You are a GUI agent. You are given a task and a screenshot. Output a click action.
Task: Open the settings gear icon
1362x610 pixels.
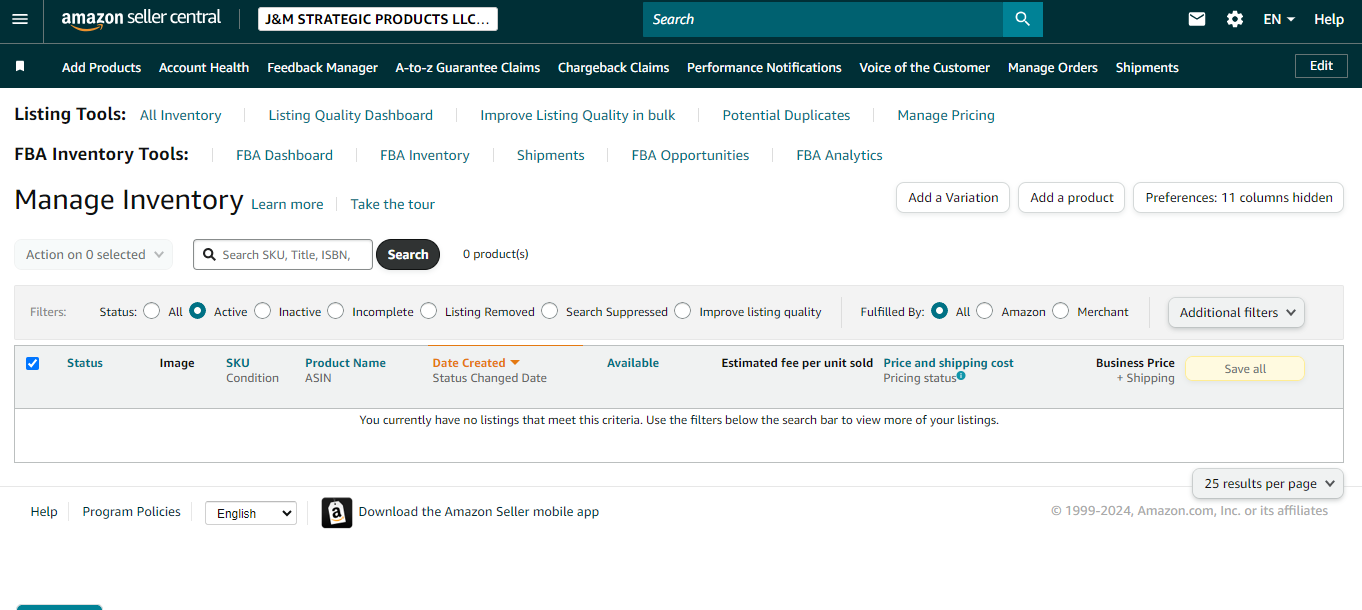[x=1235, y=19]
